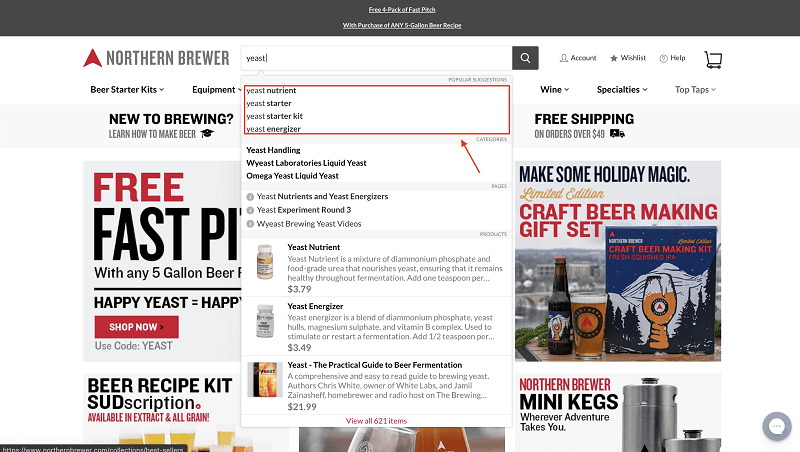The height and width of the screenshot is (452, 800).
Task: Click With Purchase of ANY 5-Gallon Beer Recipe link
Action: click(402, 25)
